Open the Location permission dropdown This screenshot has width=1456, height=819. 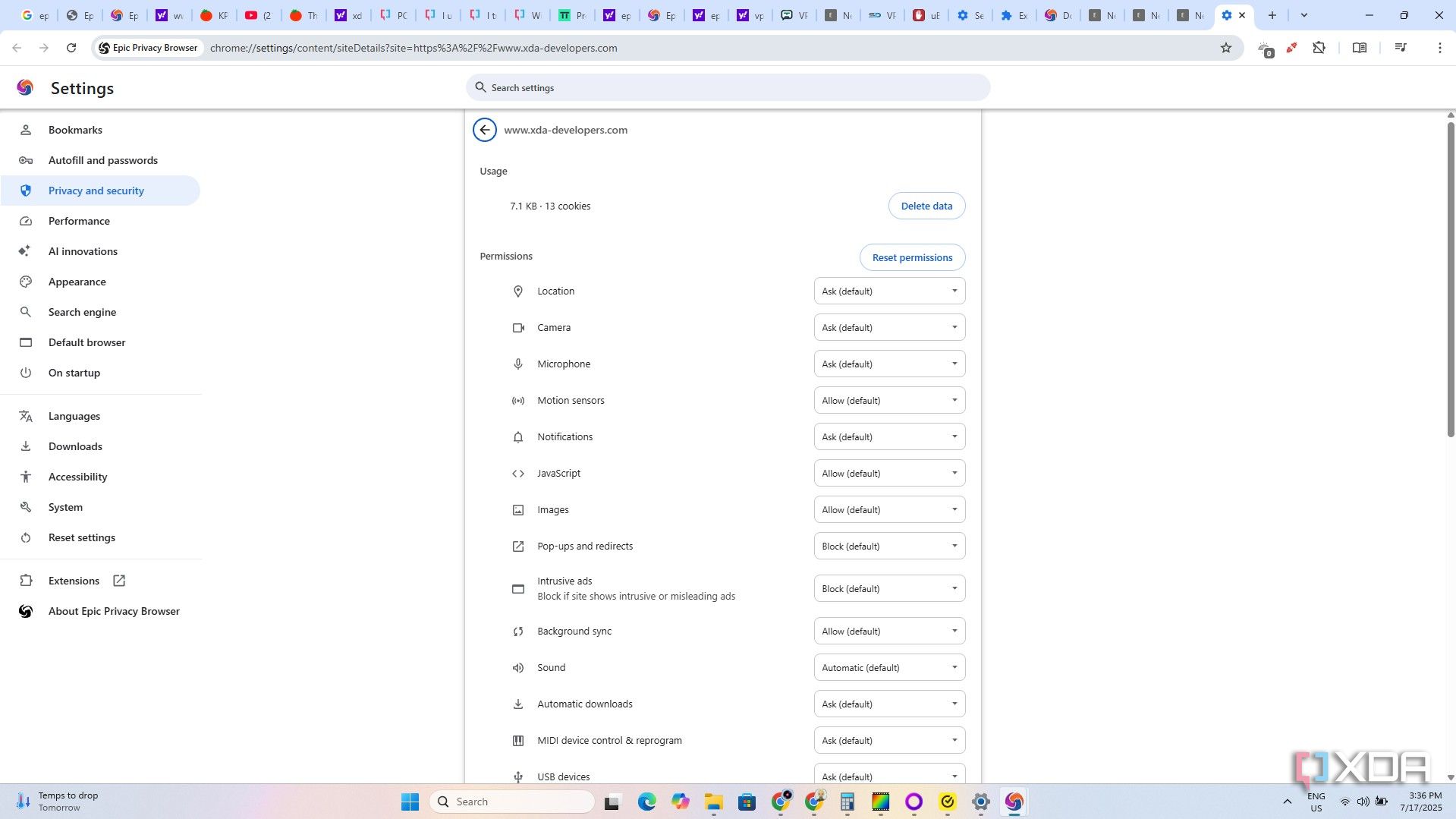tap(889, 291)
